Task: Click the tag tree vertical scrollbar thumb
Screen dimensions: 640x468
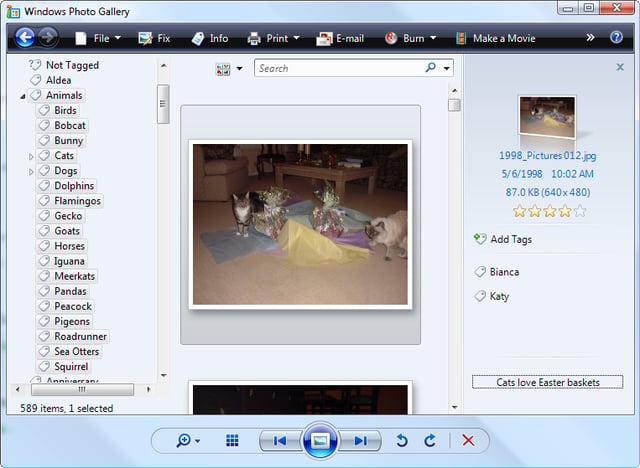Action: click(x=163, y=104)
